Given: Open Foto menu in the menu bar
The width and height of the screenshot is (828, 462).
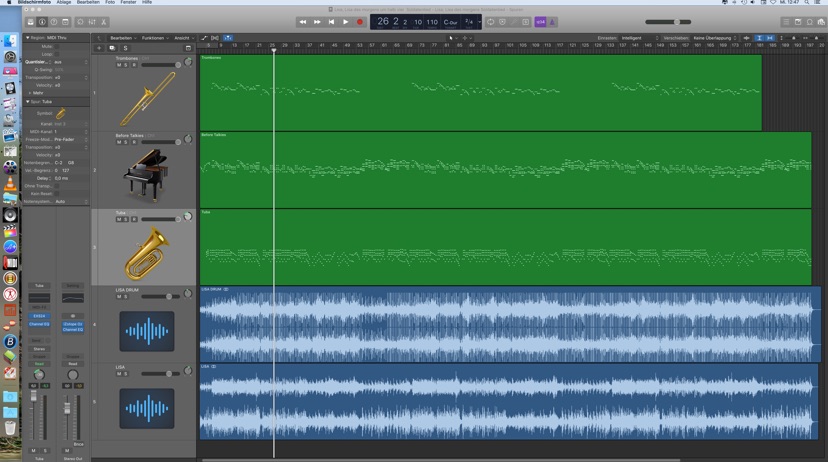Looking at the screenshot, I should pyautogui.click(x=110, y=2).
